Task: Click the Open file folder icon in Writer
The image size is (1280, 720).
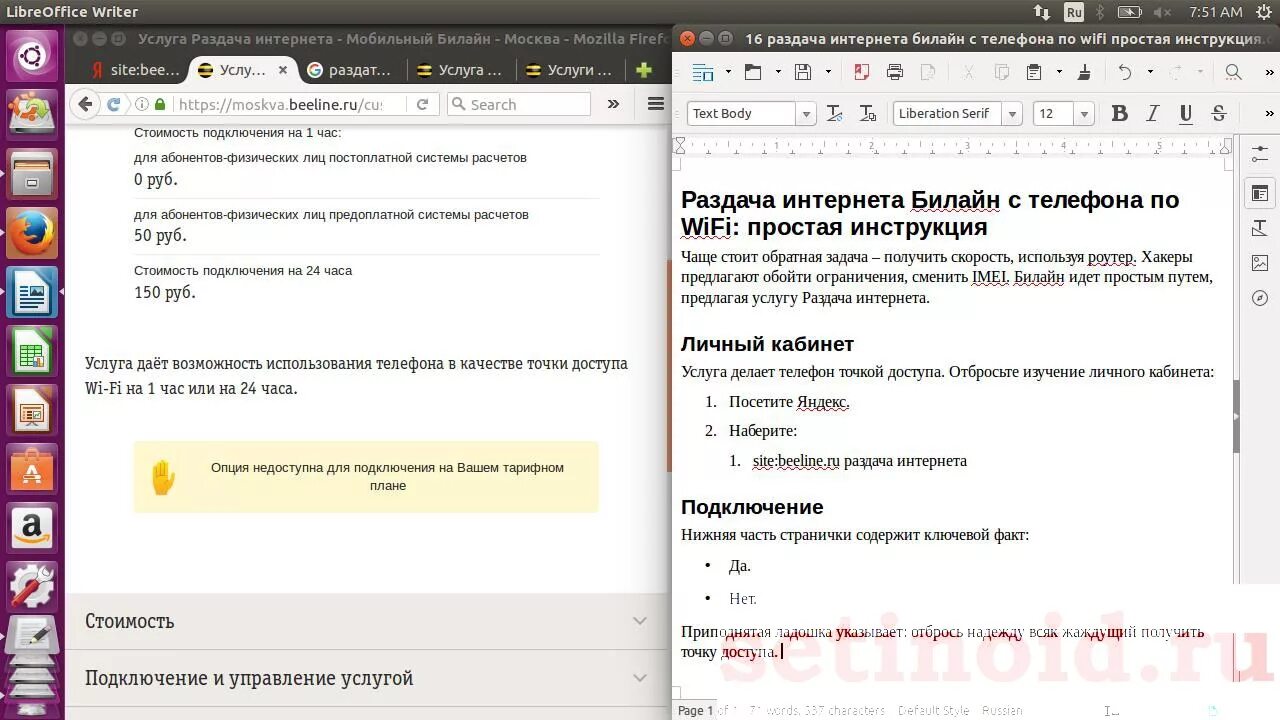Action: coord(752,72)
